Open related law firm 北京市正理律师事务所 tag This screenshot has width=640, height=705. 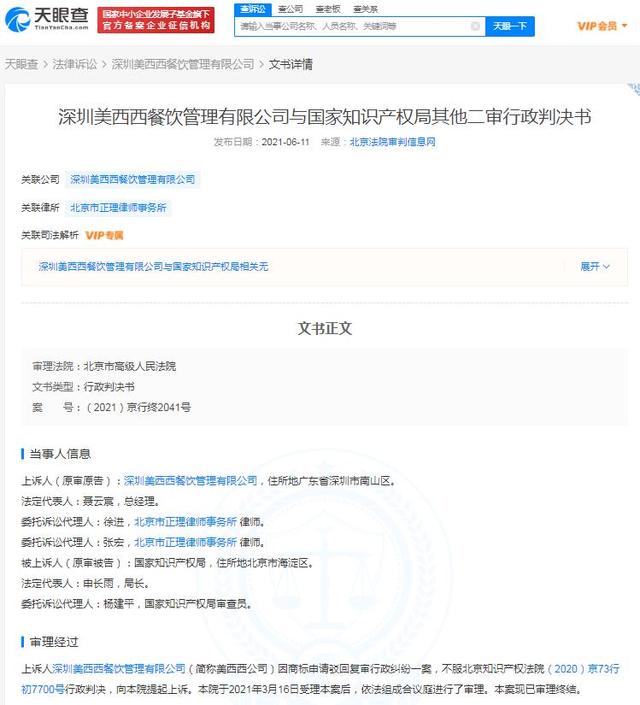pos(118,207)
